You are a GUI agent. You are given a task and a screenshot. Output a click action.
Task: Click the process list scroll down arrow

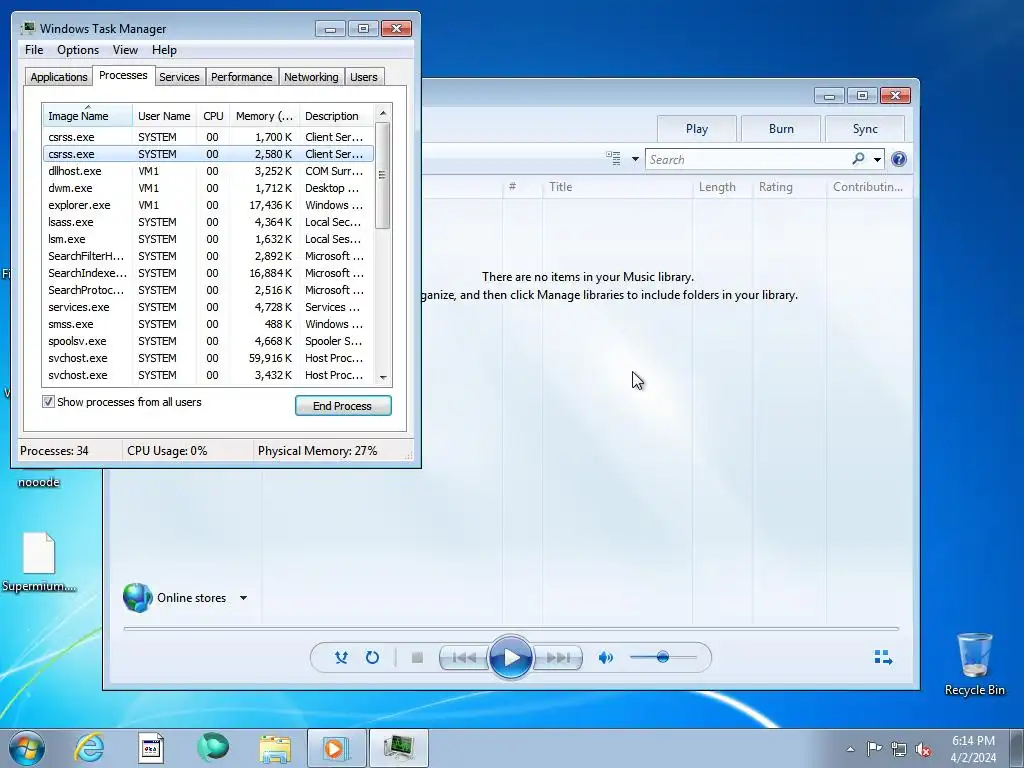click(383, 377)
